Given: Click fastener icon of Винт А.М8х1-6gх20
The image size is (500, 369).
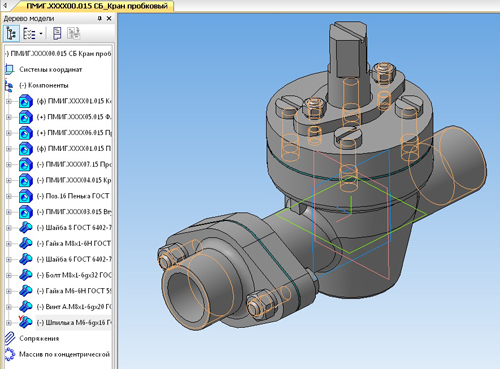Looking at the screenshot, I should (x=26, y=306).
